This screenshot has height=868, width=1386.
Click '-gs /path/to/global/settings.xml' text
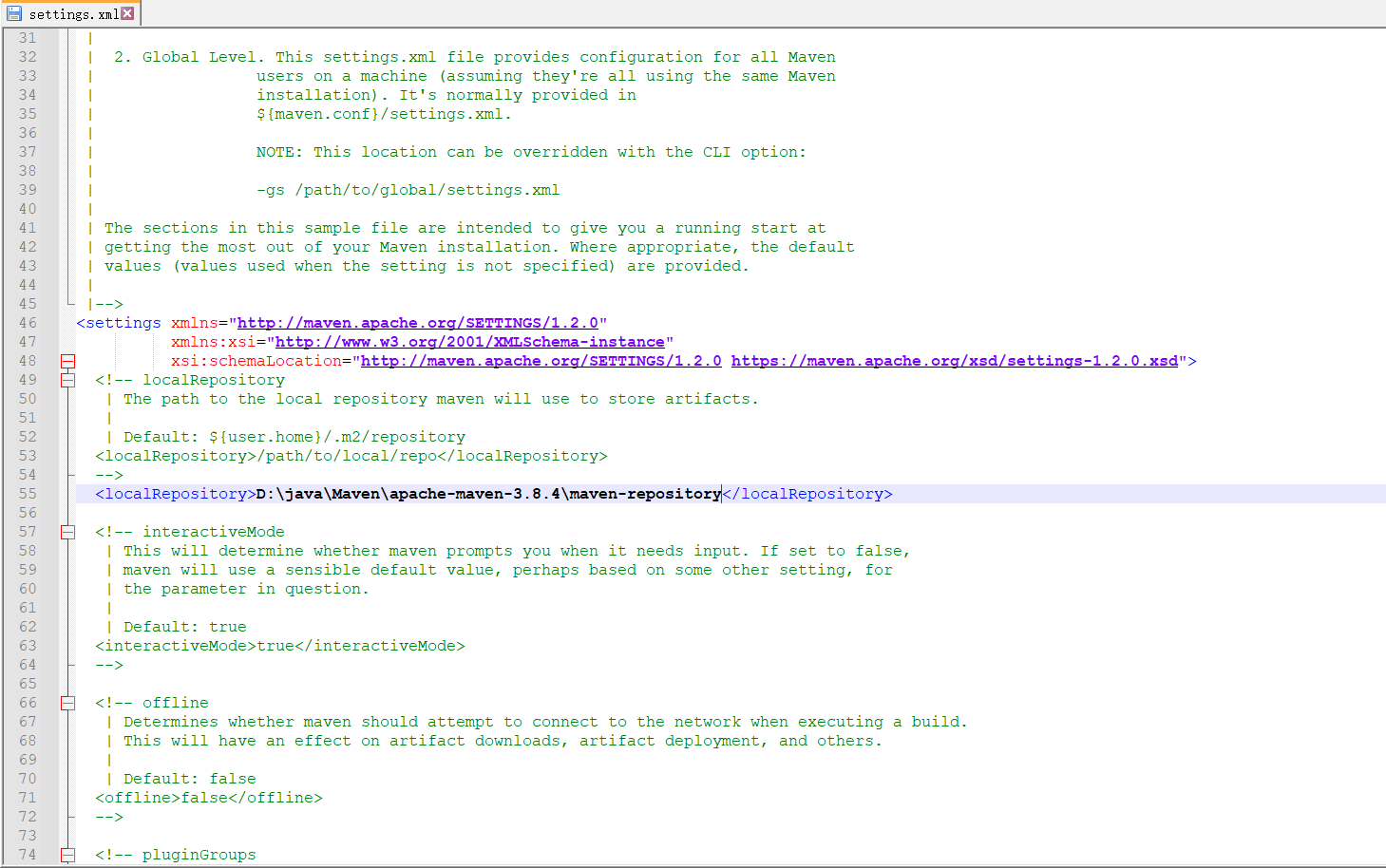coord(408,190)
